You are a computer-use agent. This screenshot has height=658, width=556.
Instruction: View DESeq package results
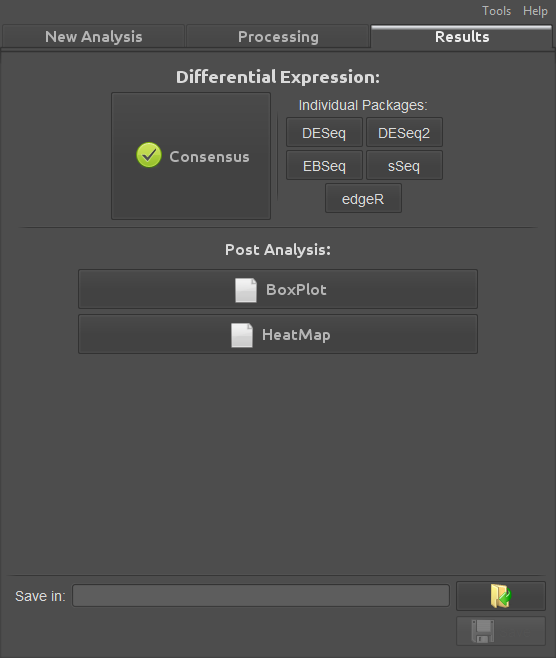(x=324, y=133)
